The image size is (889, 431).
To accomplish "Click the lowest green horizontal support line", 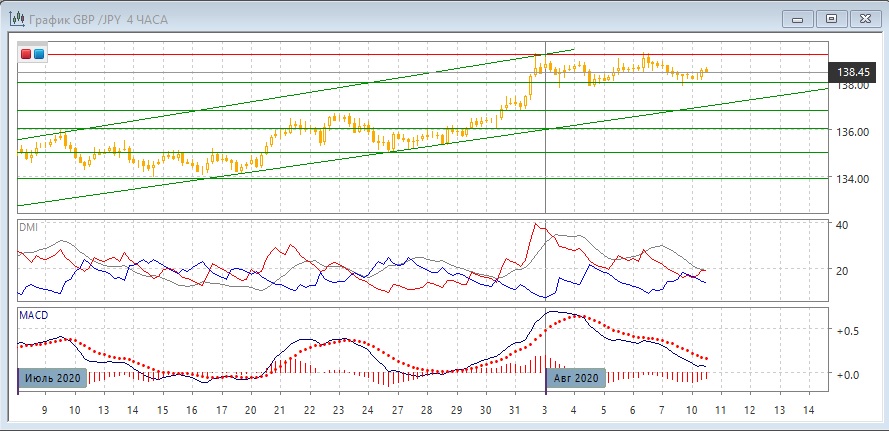I will (300, 178).
